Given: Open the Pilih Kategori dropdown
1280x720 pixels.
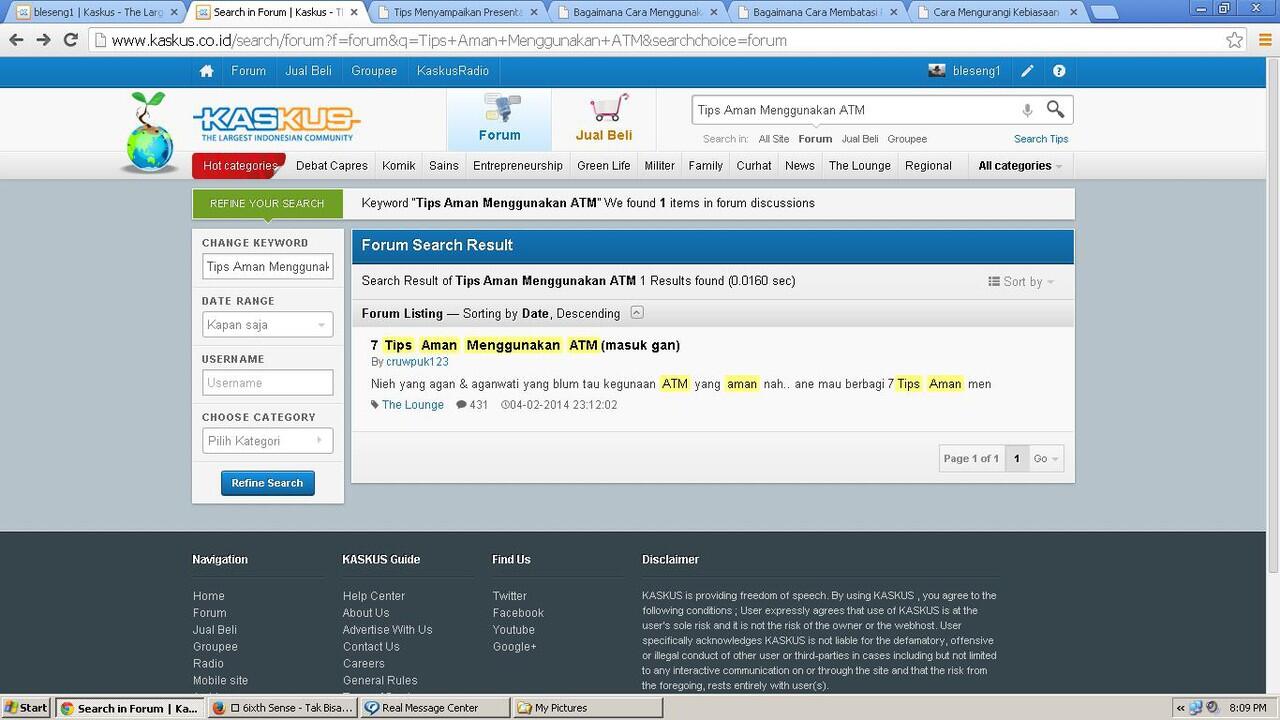Looking at the screenshot, I should point(267,441).
